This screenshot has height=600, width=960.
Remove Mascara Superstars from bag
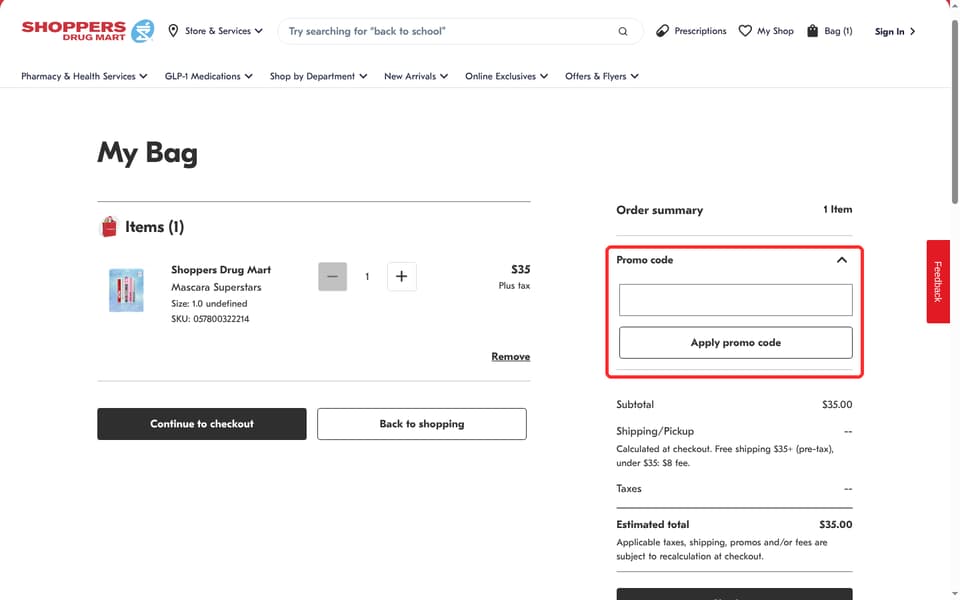pyautogui.click(x=511, y=356)
